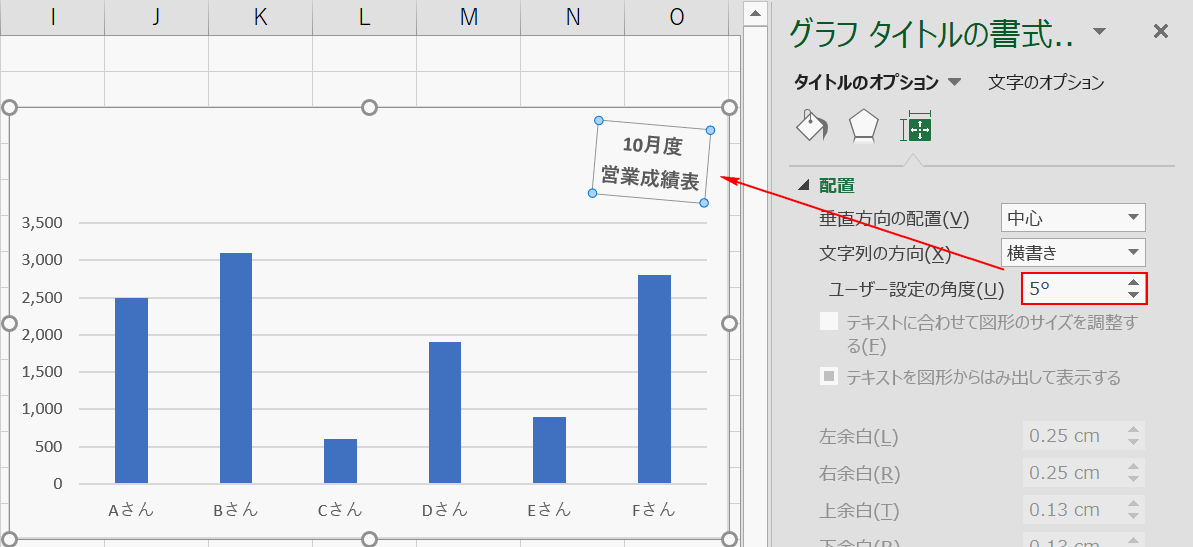Click the Aさん bar in the chart
The image size is (1193, 547).
[132, 390]
